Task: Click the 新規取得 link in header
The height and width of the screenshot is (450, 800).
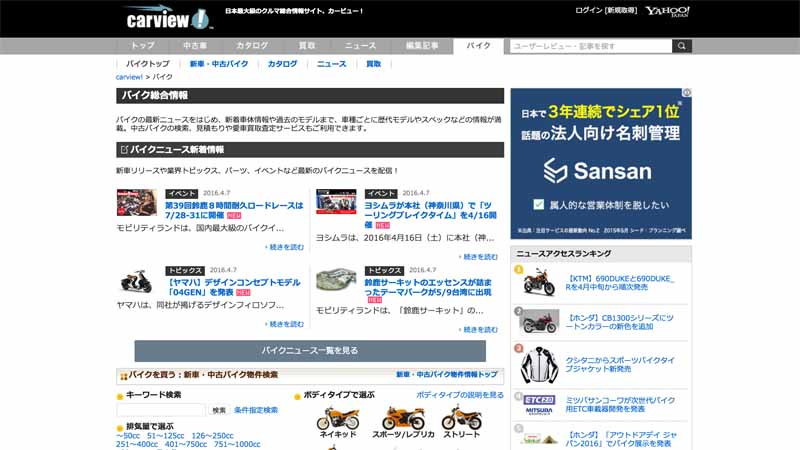Action: [x=621, y=10]
